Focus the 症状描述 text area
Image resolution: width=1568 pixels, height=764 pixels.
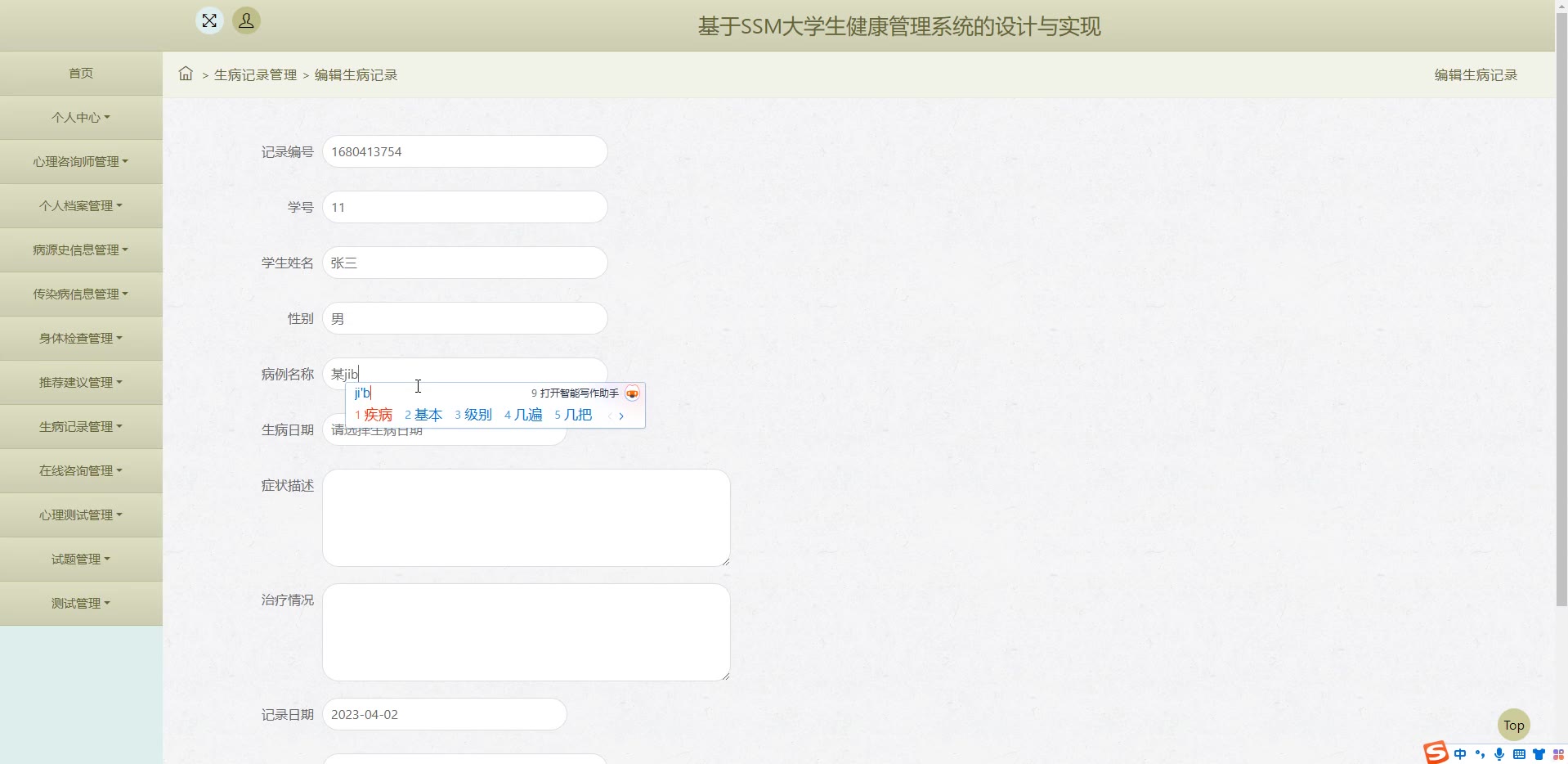(526, 518)
